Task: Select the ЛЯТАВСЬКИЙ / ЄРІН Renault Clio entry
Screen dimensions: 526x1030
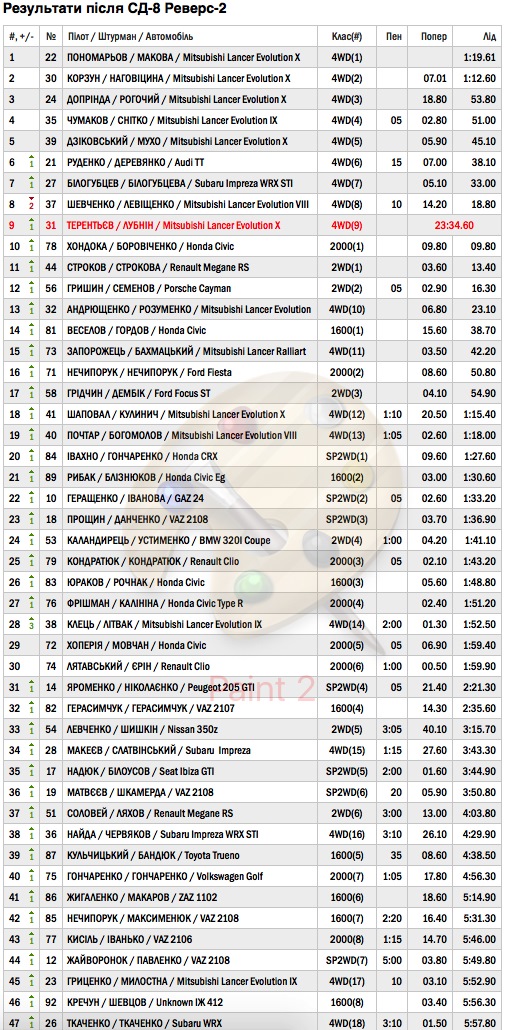Action: (139, 667)
